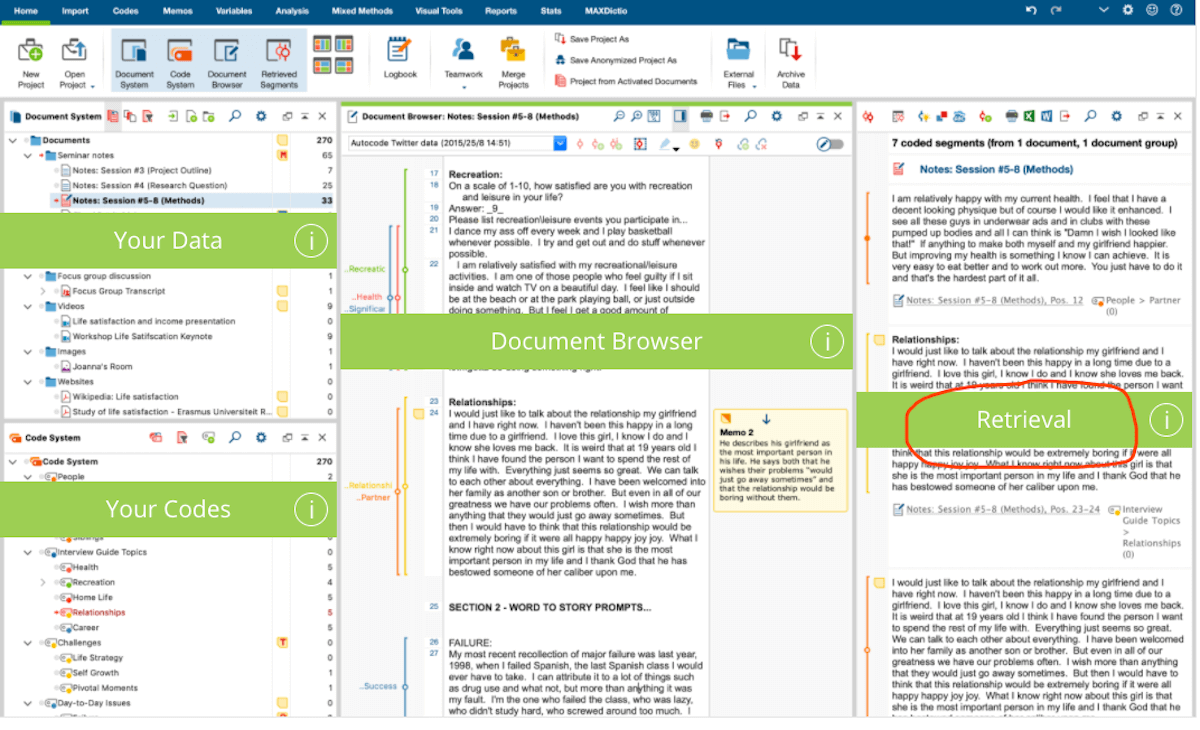Create a New Project from the ribbon
The width and height of the screenshot is (1200, 730).
31,63
